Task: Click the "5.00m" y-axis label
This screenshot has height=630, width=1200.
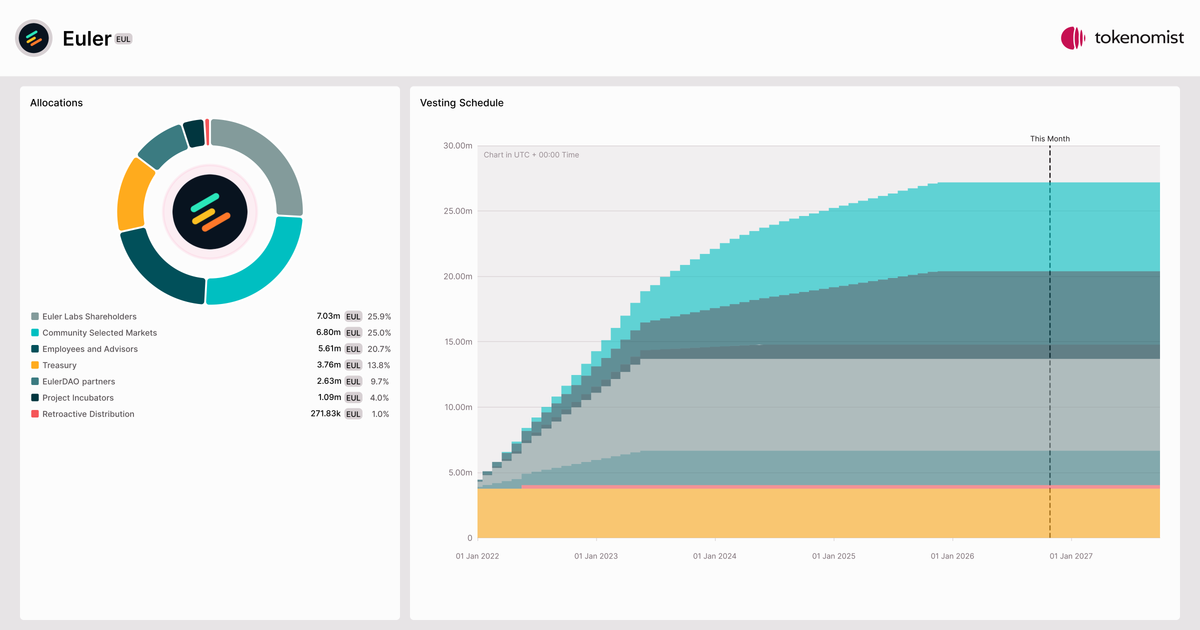Action: pos(459,473)
